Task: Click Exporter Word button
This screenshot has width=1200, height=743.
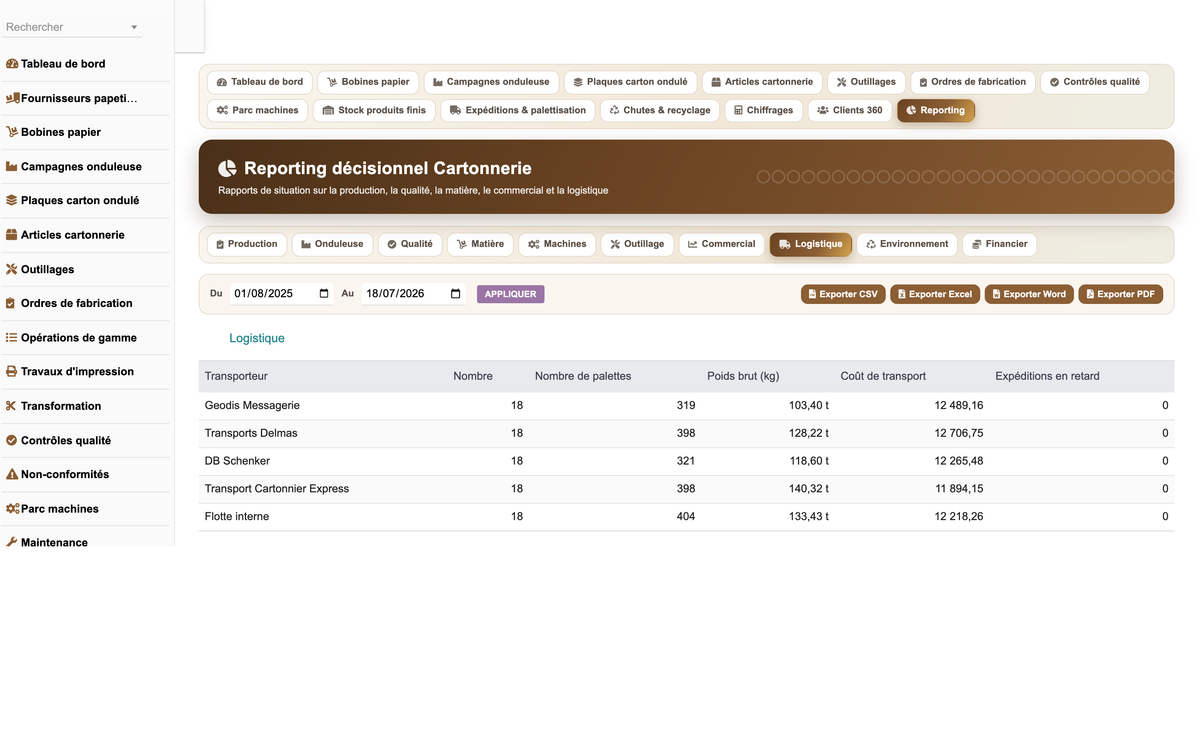Action: (1029, 294)
